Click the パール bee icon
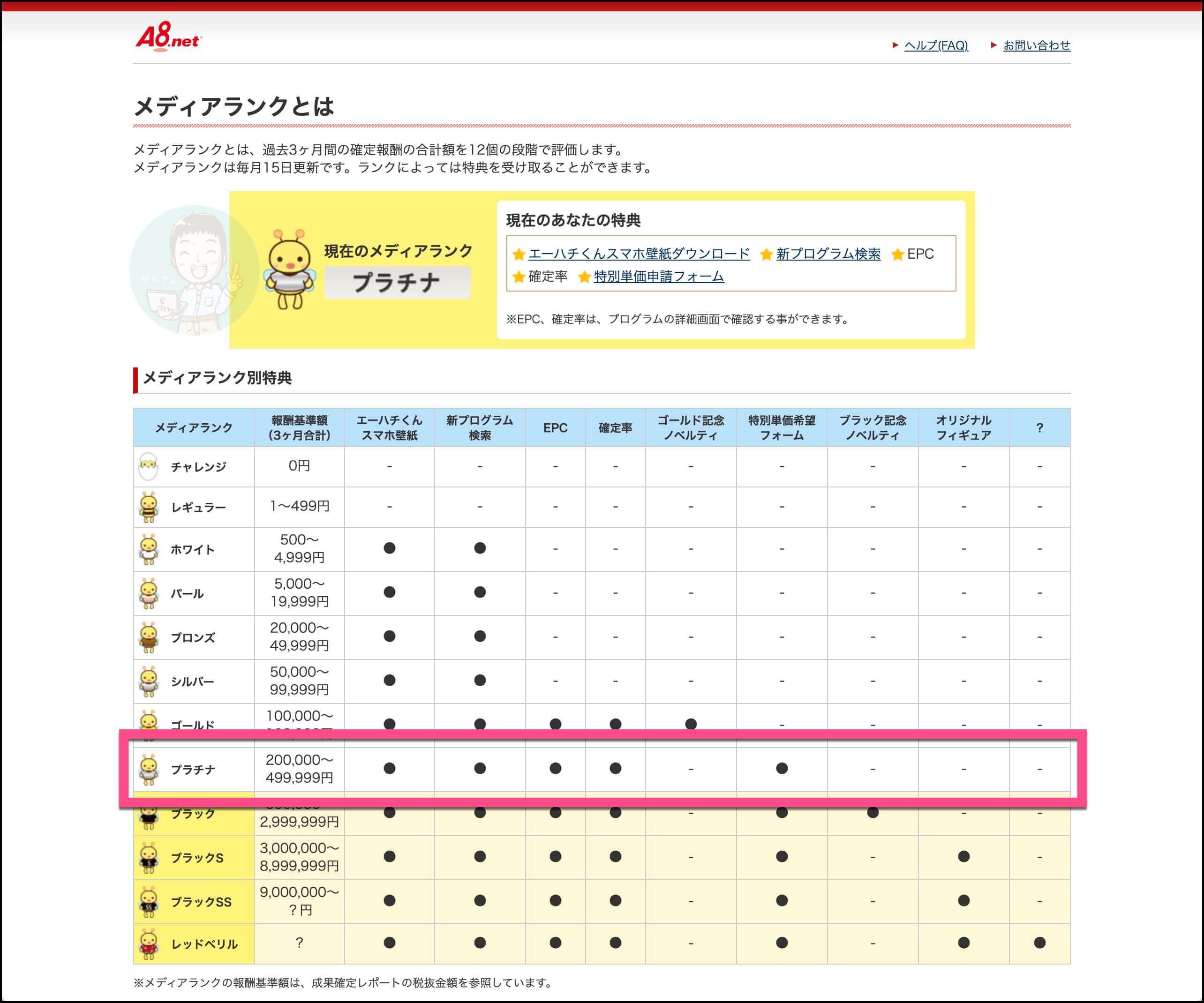The height and width of the screenshot is (1003, 1204). 149,593
